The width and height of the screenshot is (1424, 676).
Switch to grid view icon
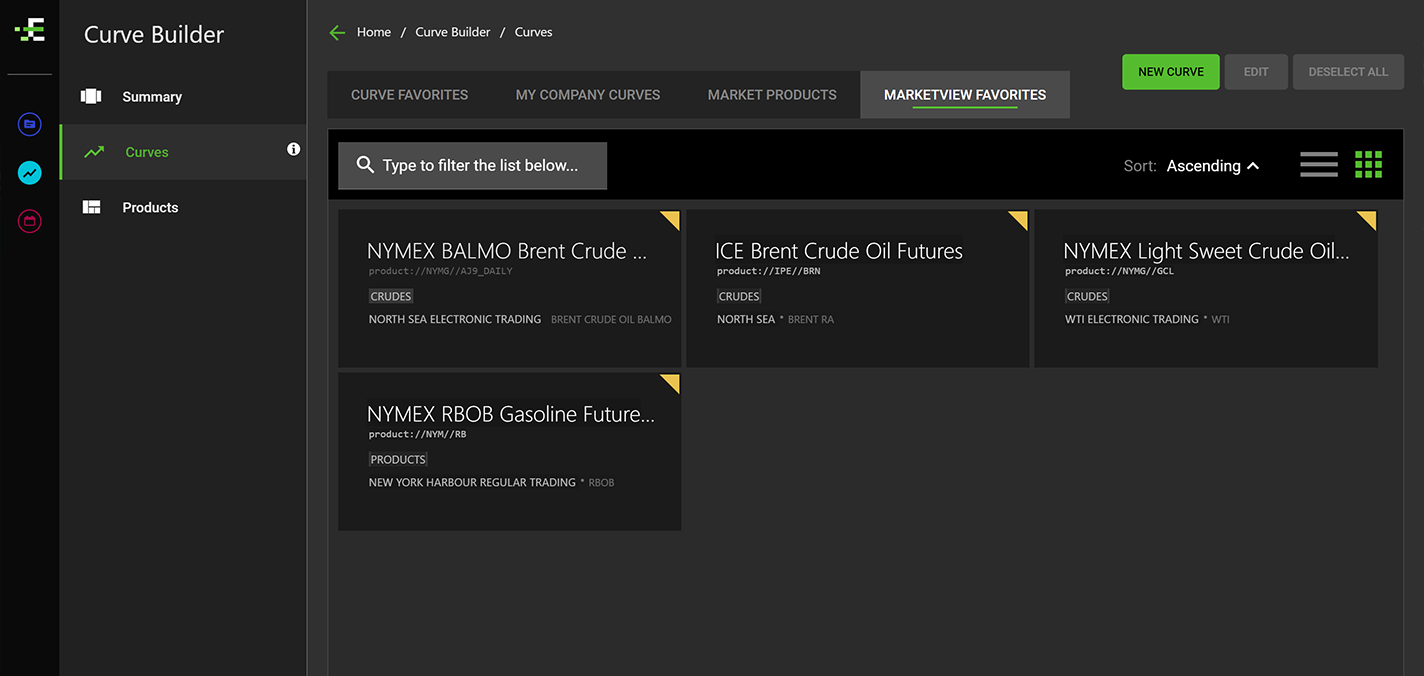[x=1368, y=165]
